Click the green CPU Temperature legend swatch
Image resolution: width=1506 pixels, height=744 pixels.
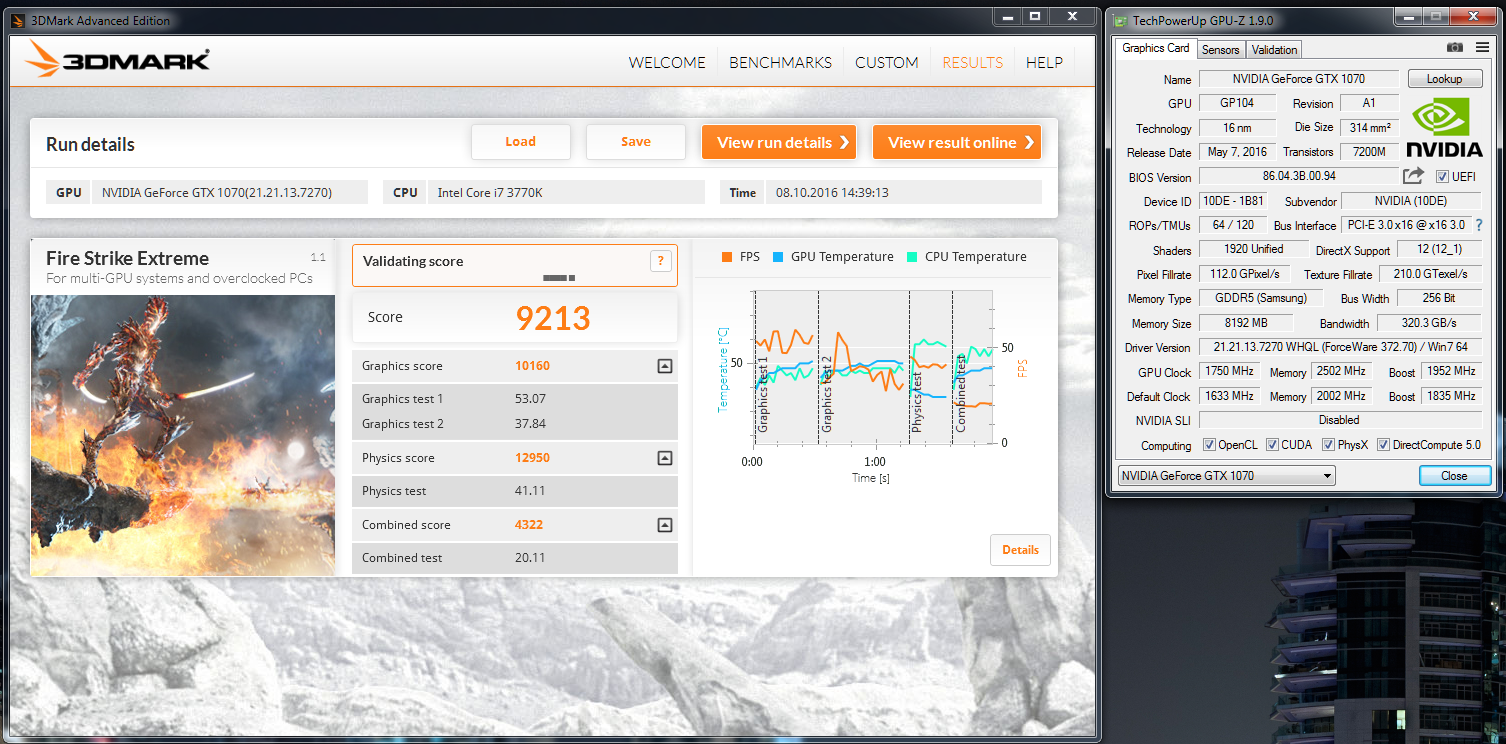pos(912,257)
